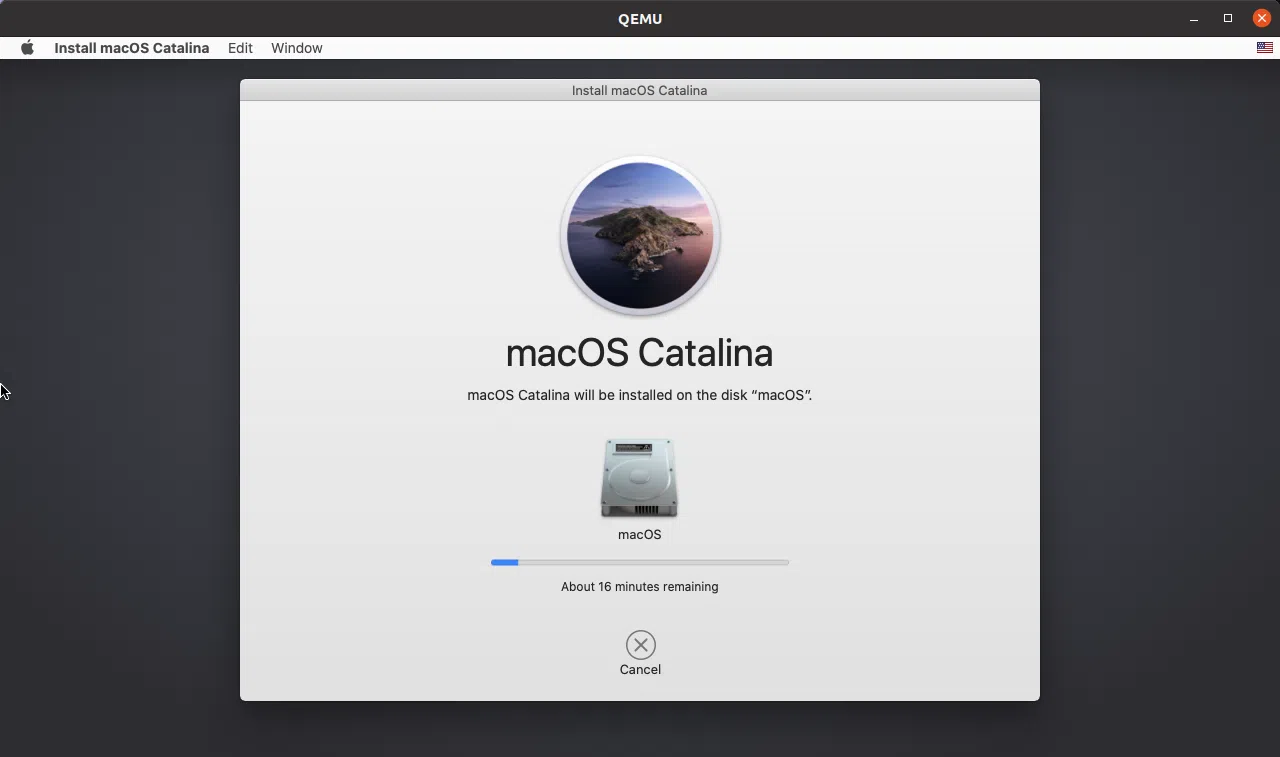This screenshot has width=1280, height=757.
Task: Cancel the macOS installation via X icon
Action: coord(640,645)
